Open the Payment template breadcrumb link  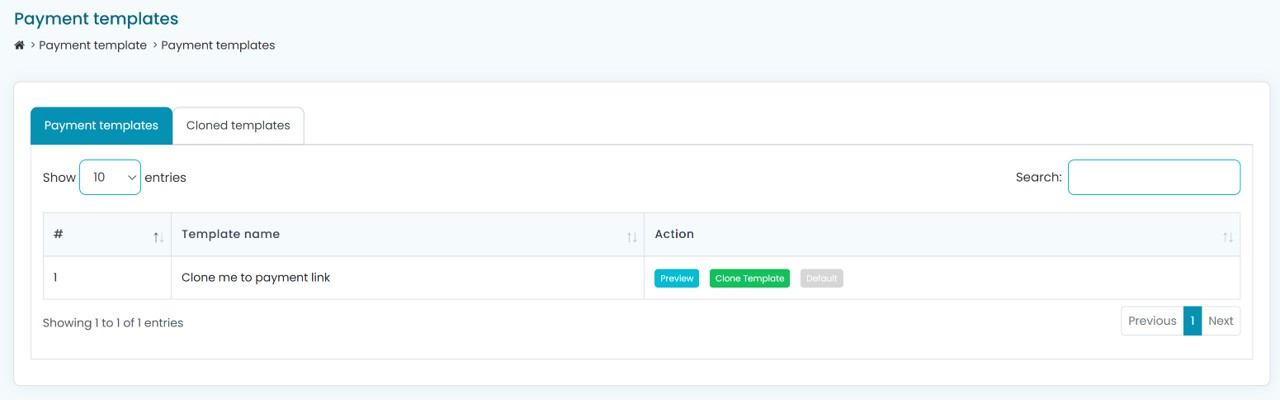point(93,45)
